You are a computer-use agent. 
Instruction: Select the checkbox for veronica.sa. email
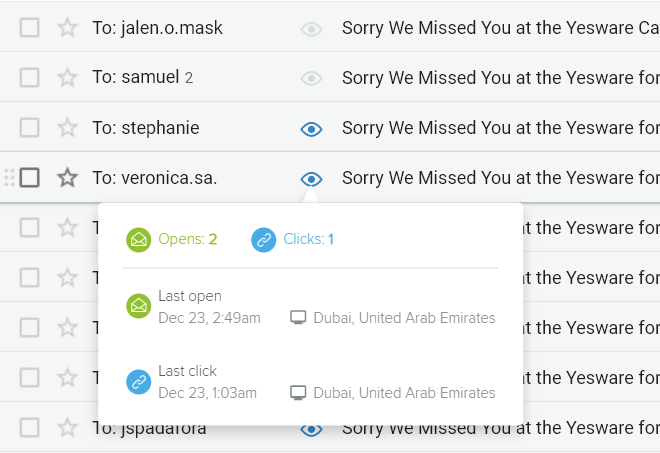click(30, 178)
